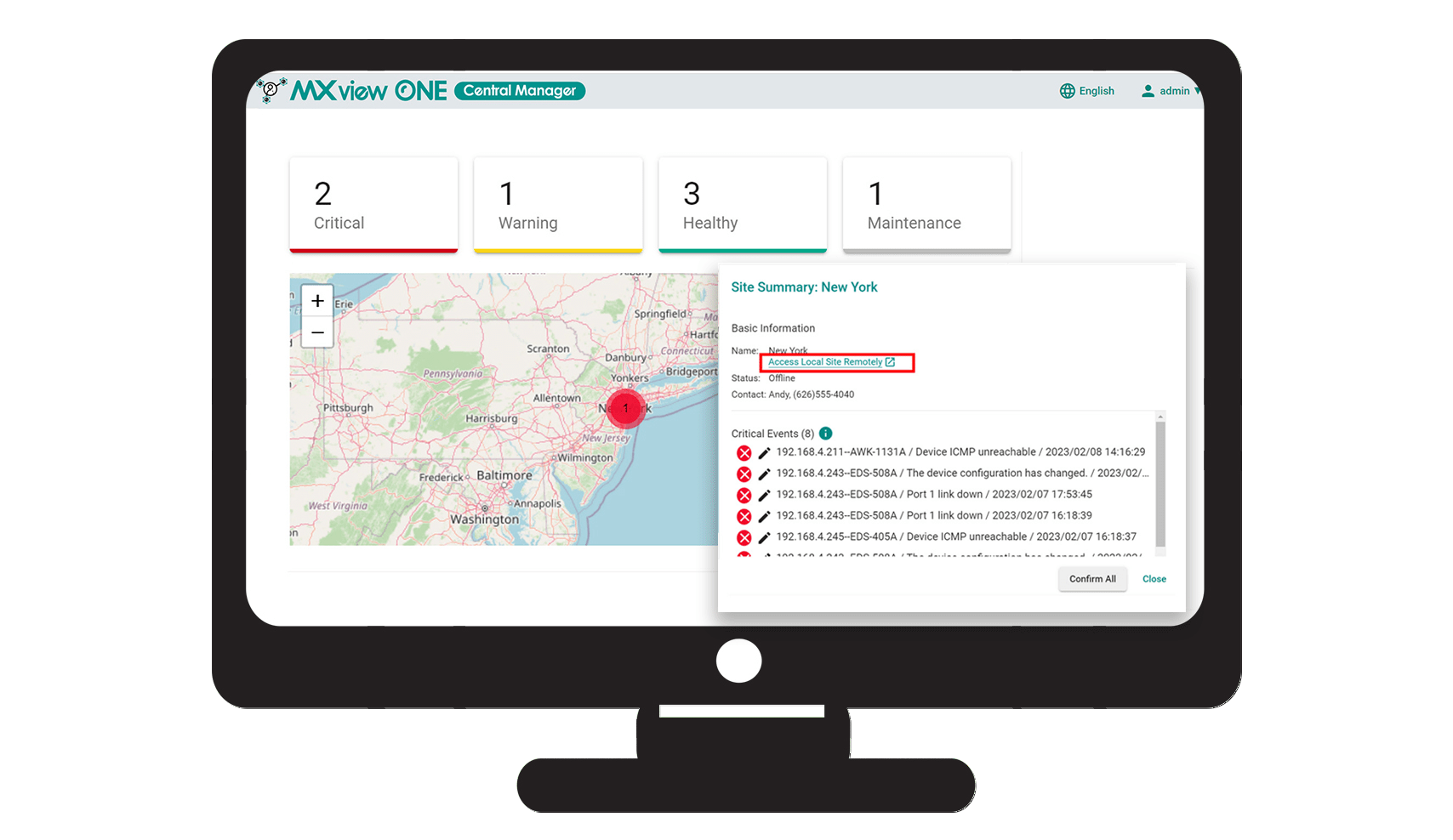Viewport: 1453px width, 840px height.
Task: Select the Healthy sites card
Action: pyautogui.click(x=743, y=205)
